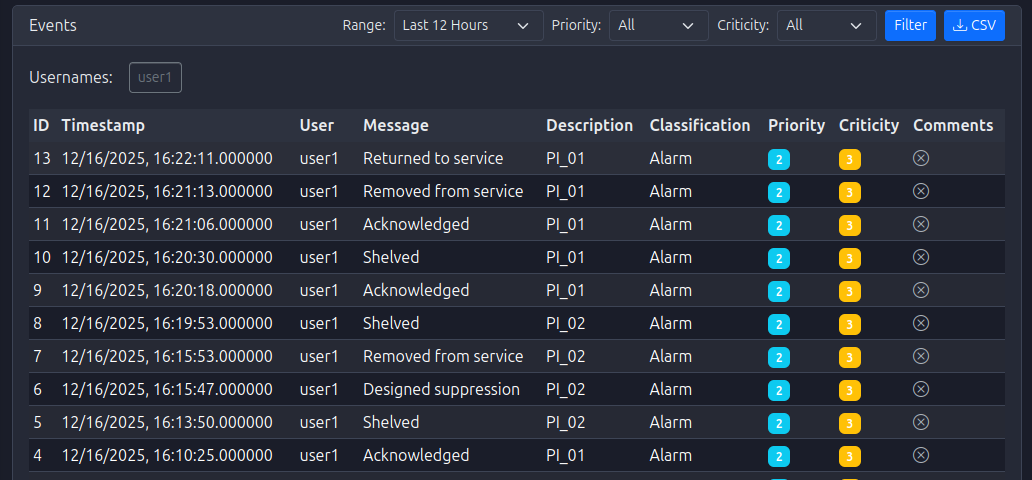
Task: Open comments icon for event ID 10
Action: 921,257
